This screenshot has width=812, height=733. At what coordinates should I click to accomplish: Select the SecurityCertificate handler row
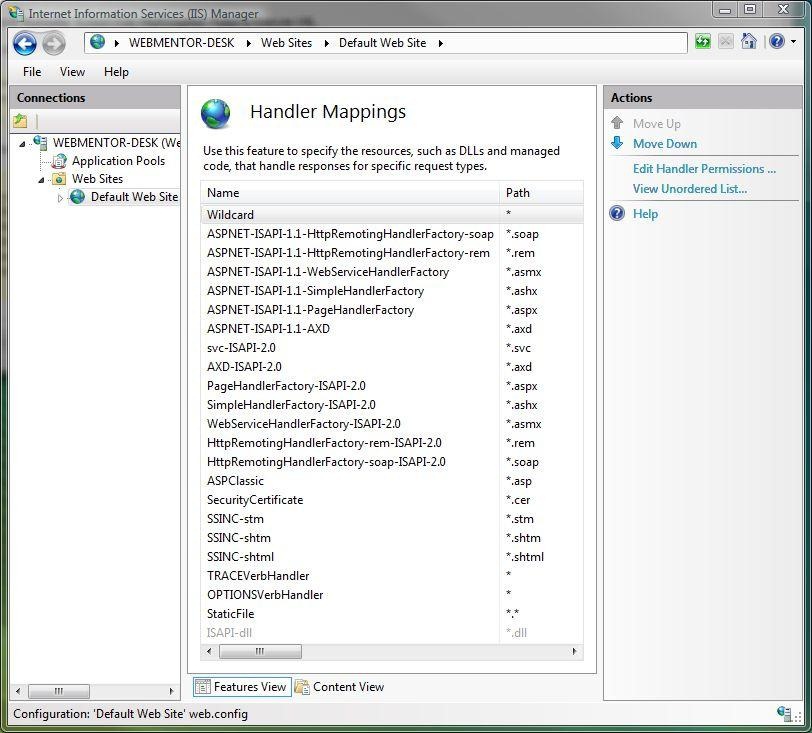(x=392, y=500)
